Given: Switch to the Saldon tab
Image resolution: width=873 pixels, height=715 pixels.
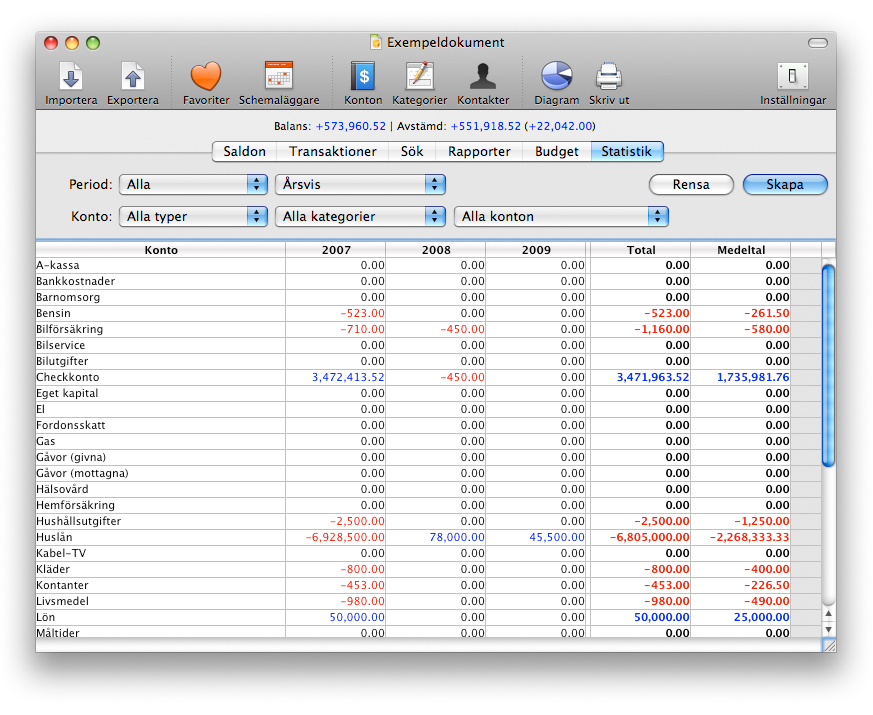Looking at the screenshot, I should coord(244,151).
